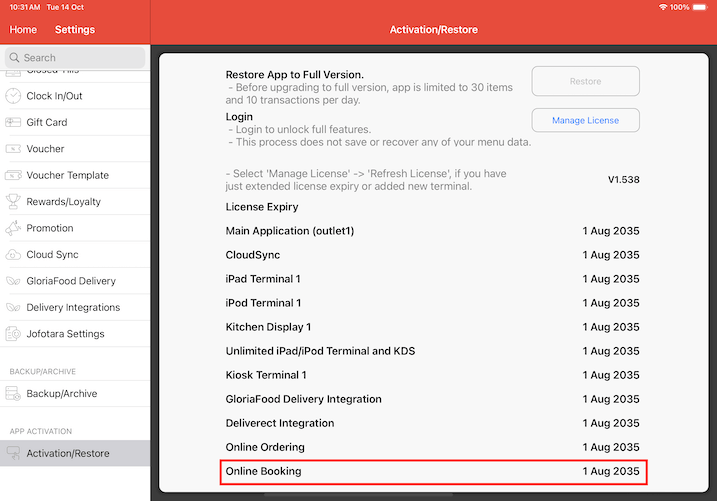
Task: Click Online Booking expiry date 1 Aug 2035
Action: 611,471
